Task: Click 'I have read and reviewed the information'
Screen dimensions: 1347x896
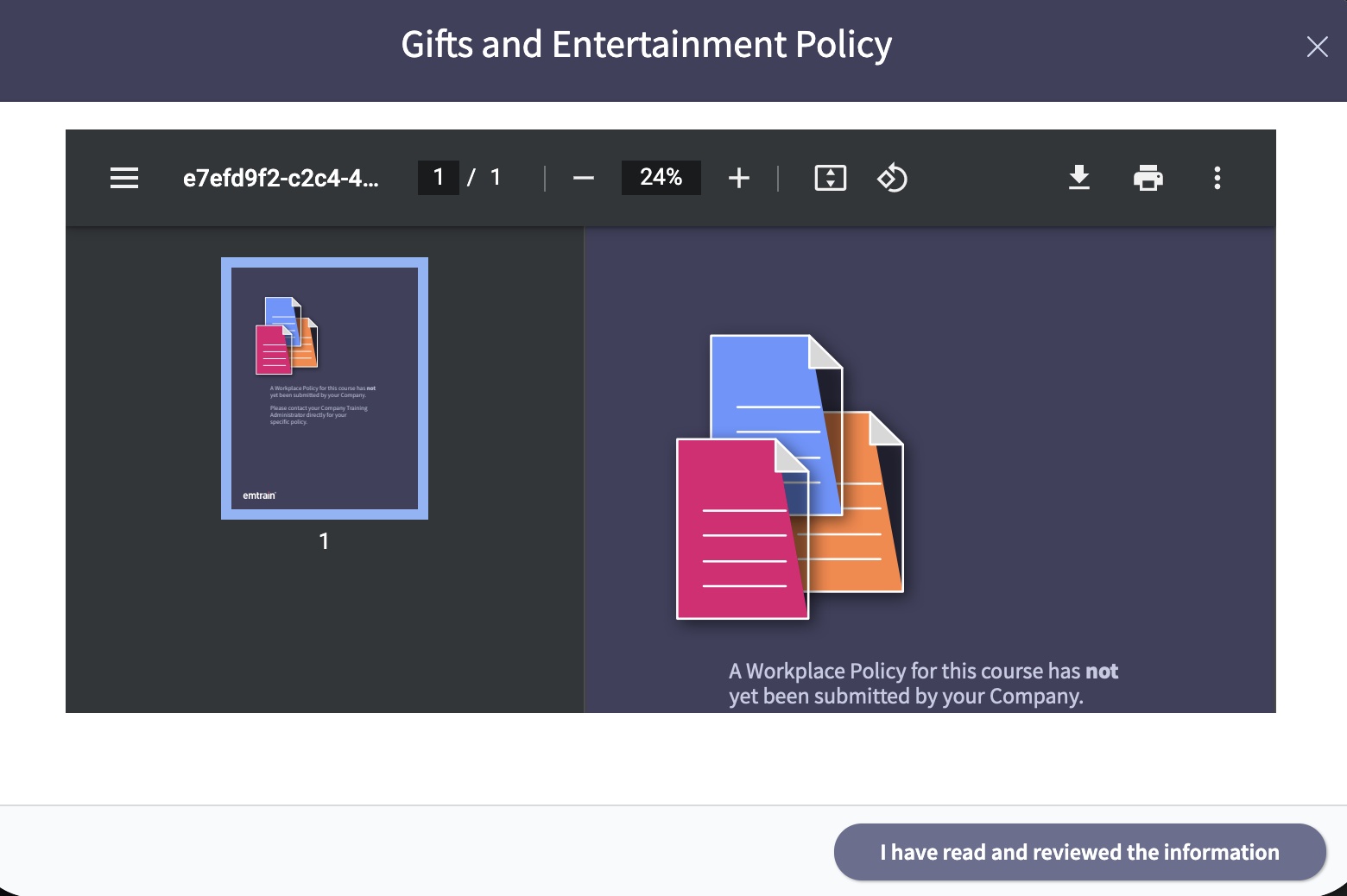Action: click(1080, 852)
